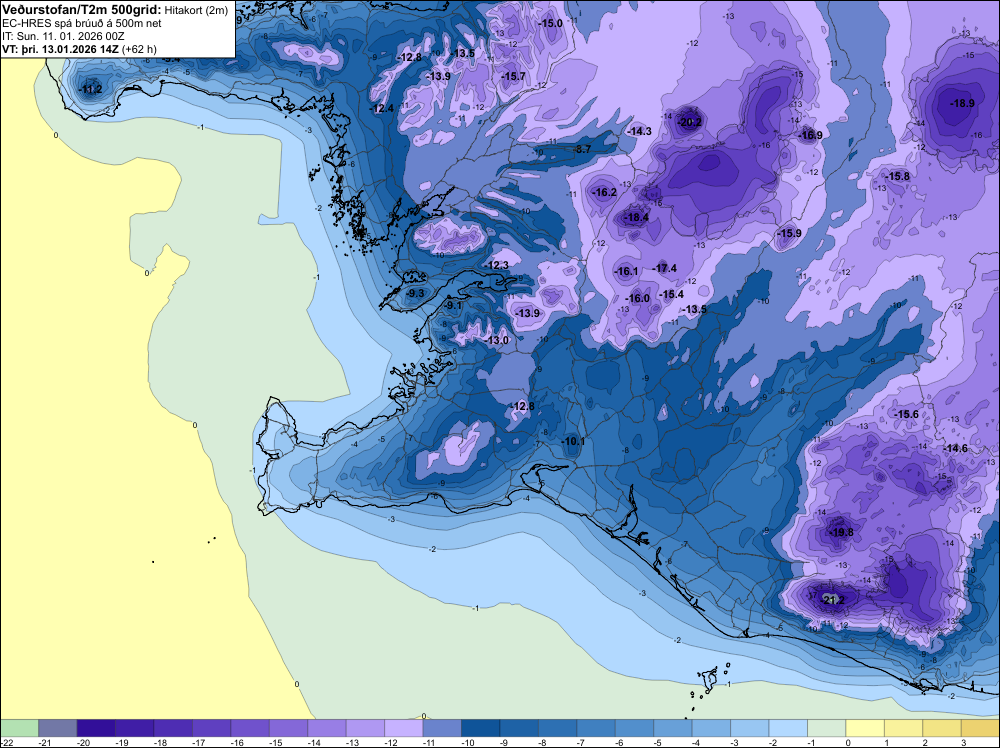Click the legend tick label -7
This screenshot has height=748, width=1000.
(x=582, y=742)
